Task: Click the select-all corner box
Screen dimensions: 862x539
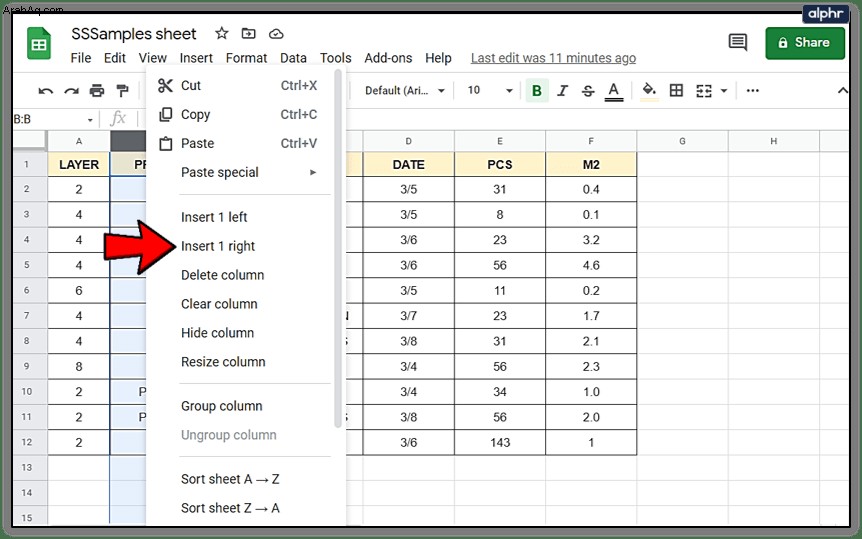Action: (30, 141)
